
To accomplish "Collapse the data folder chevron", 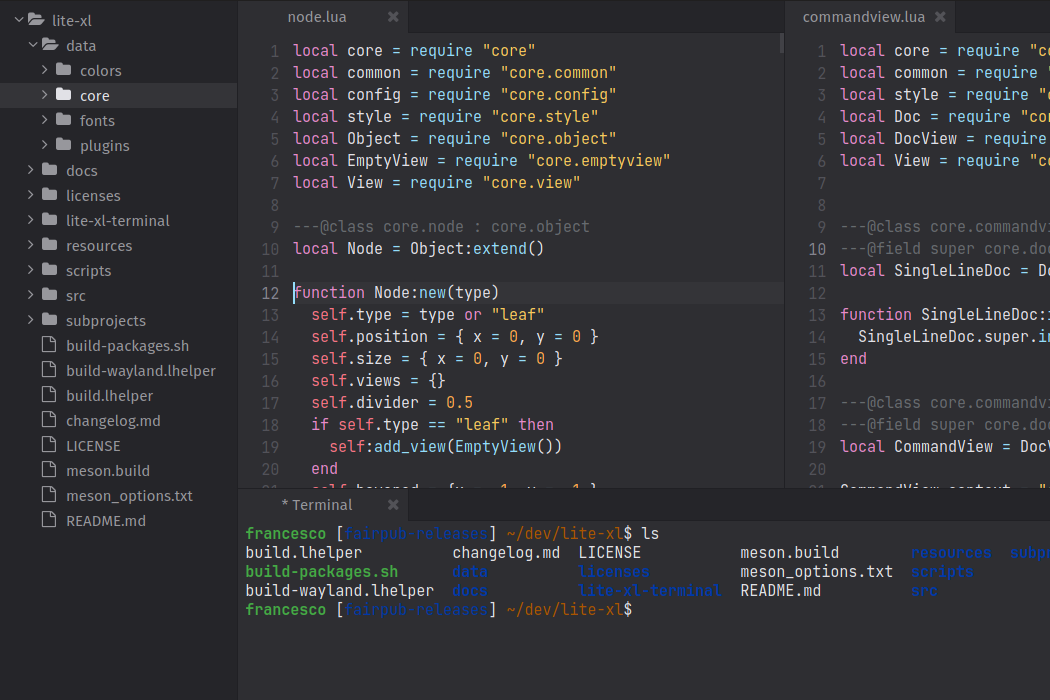I will pyautogui.click(x=32, y=45).
